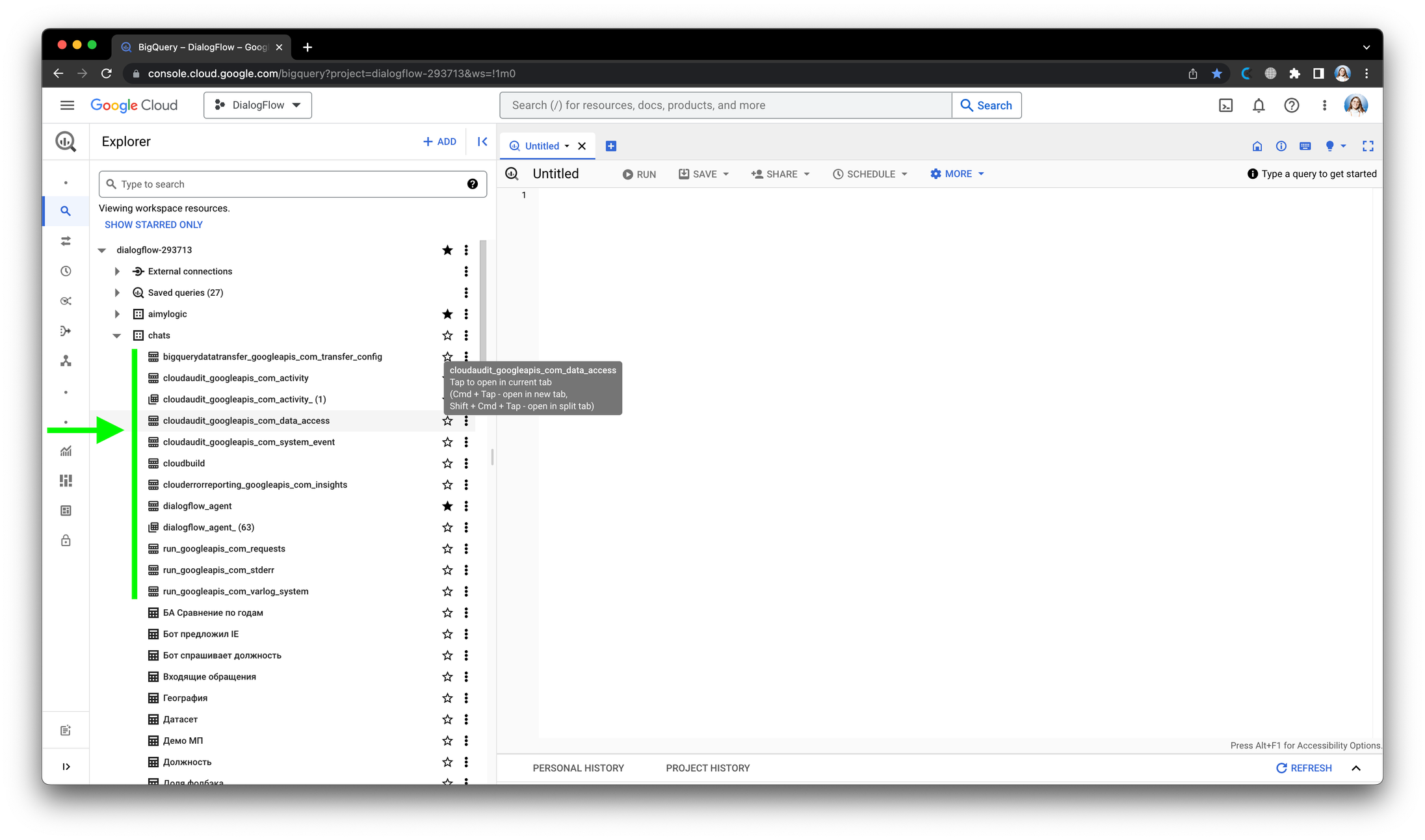Viewport: 1425px width, 840px height.
Task: Collapse the dialogflow-293713 project tree
Action: pyautogui.click(x=102, y=250)
